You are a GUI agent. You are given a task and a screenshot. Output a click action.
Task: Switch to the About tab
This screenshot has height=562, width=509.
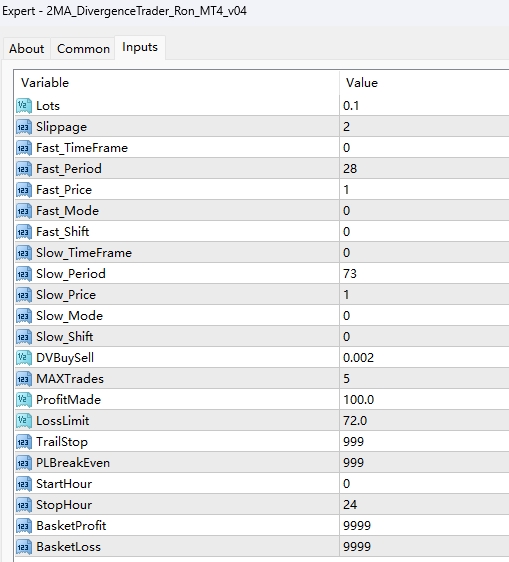27,49
